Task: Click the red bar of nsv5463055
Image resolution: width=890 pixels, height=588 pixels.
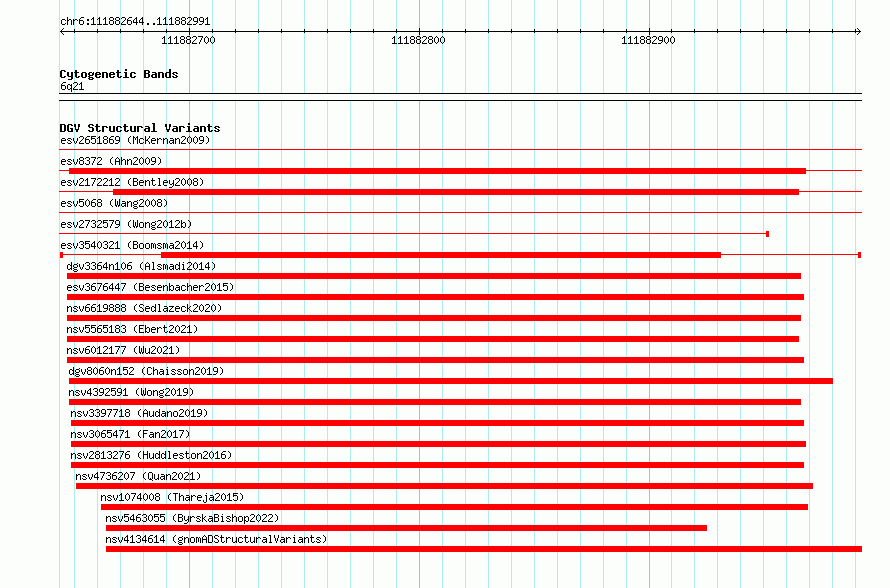Action: 406,528
